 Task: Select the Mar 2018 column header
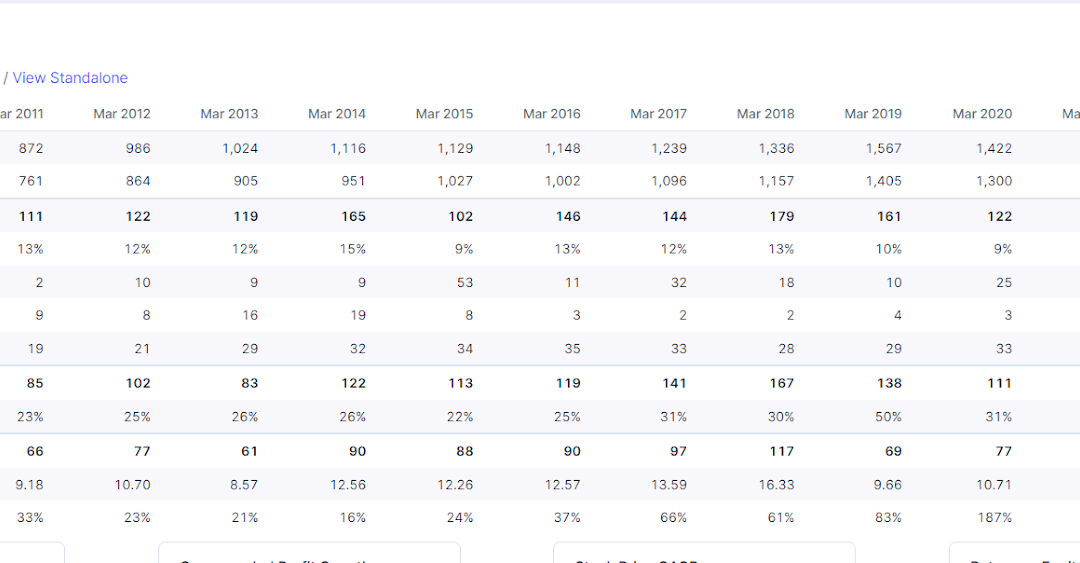coord(766,114)
